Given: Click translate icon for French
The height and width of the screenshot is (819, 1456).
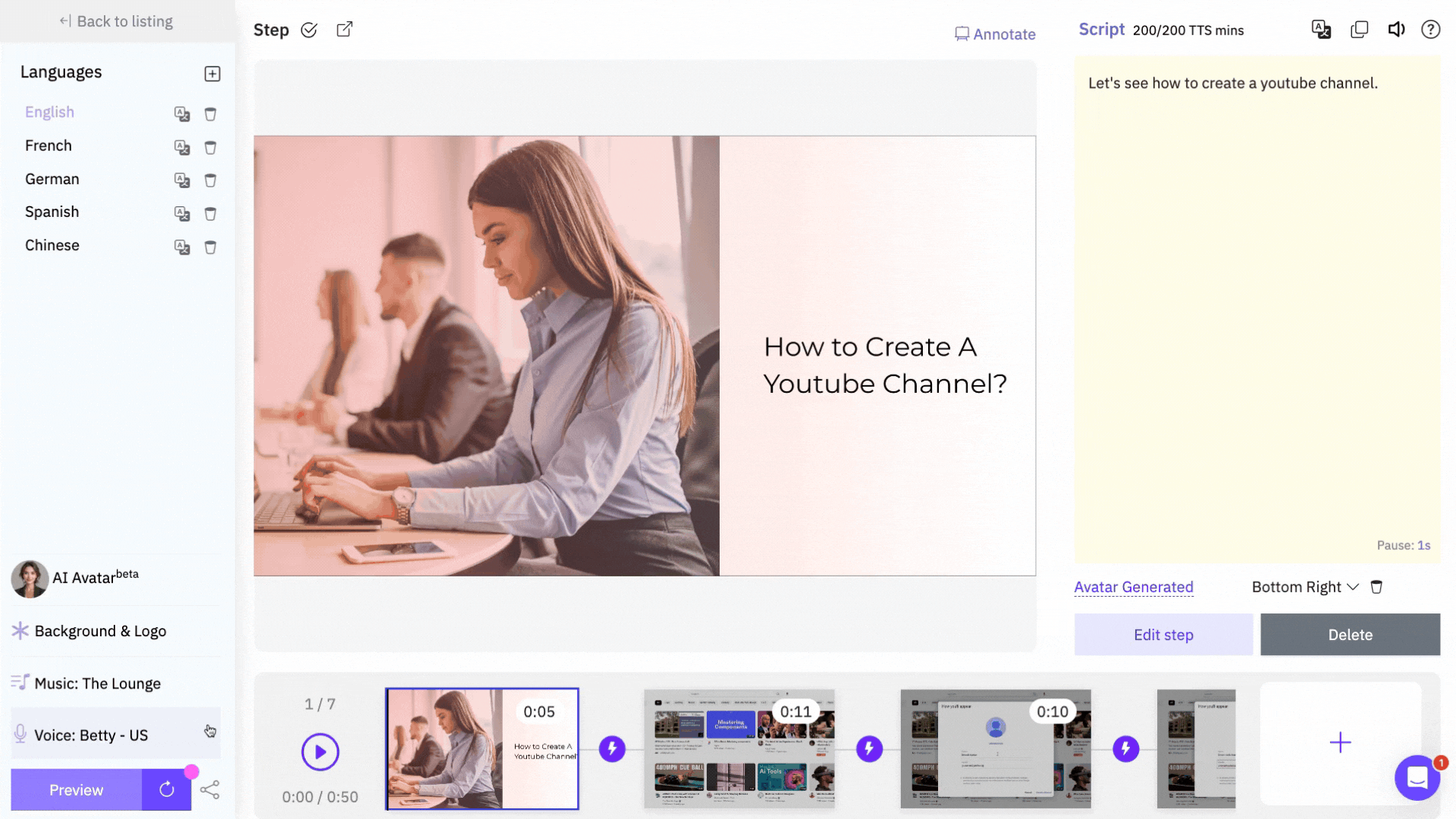Looking at the screenshot, I should click(182, 147).
